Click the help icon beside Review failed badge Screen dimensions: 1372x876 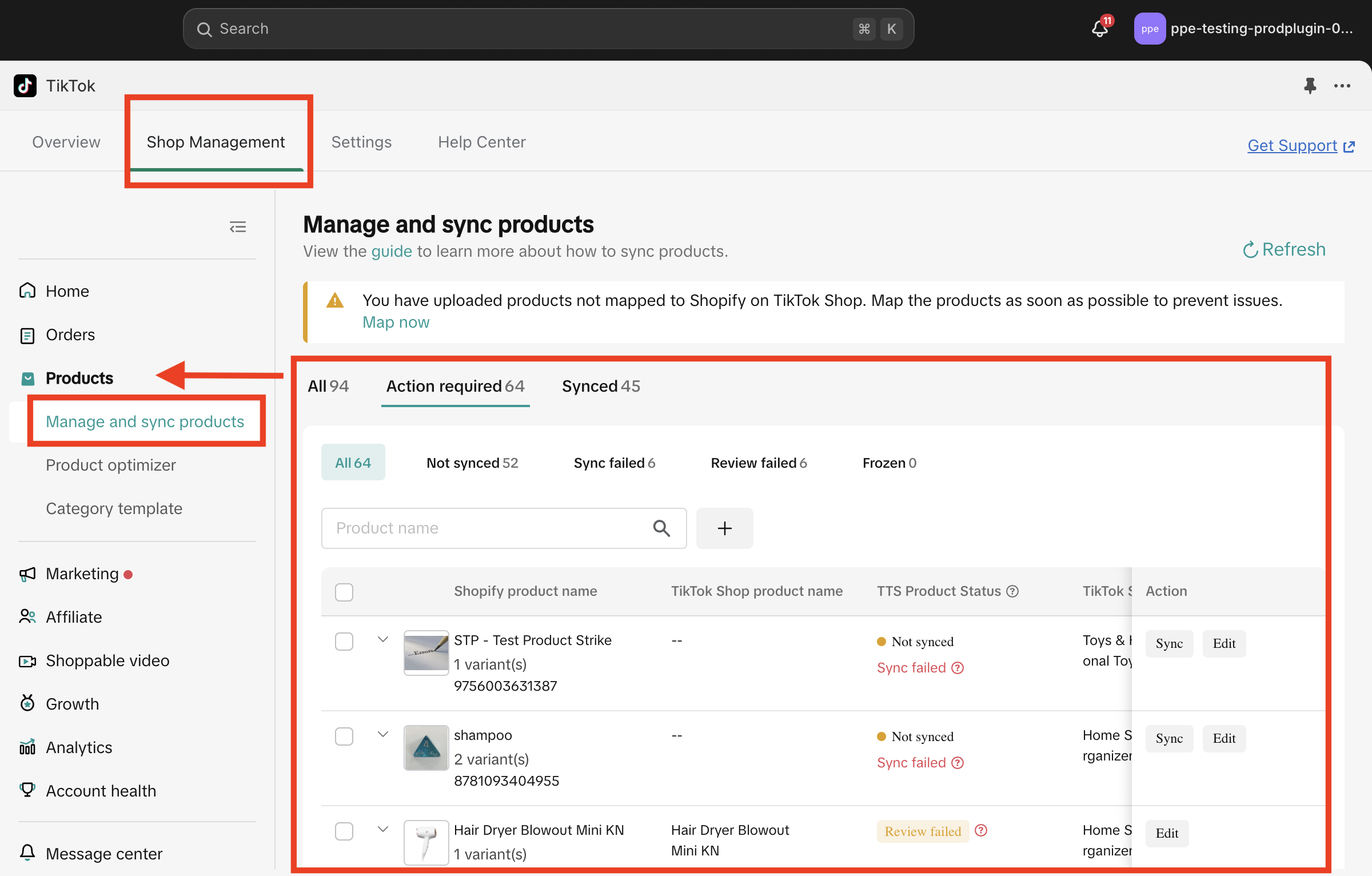pos(981,831)
